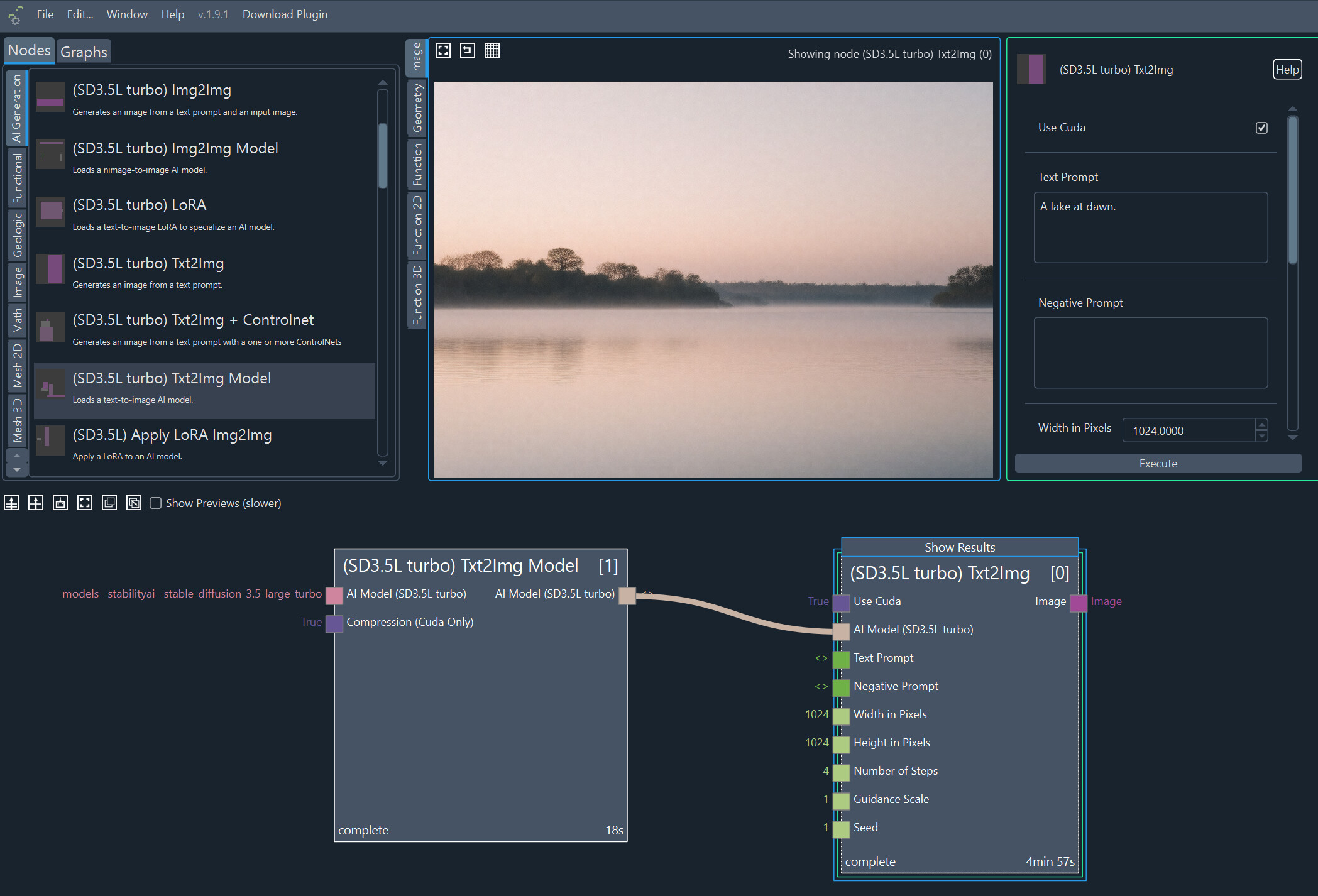Click the back arrow icon in the viewport toolbar
1318x896 pixels.
(468, 50)
